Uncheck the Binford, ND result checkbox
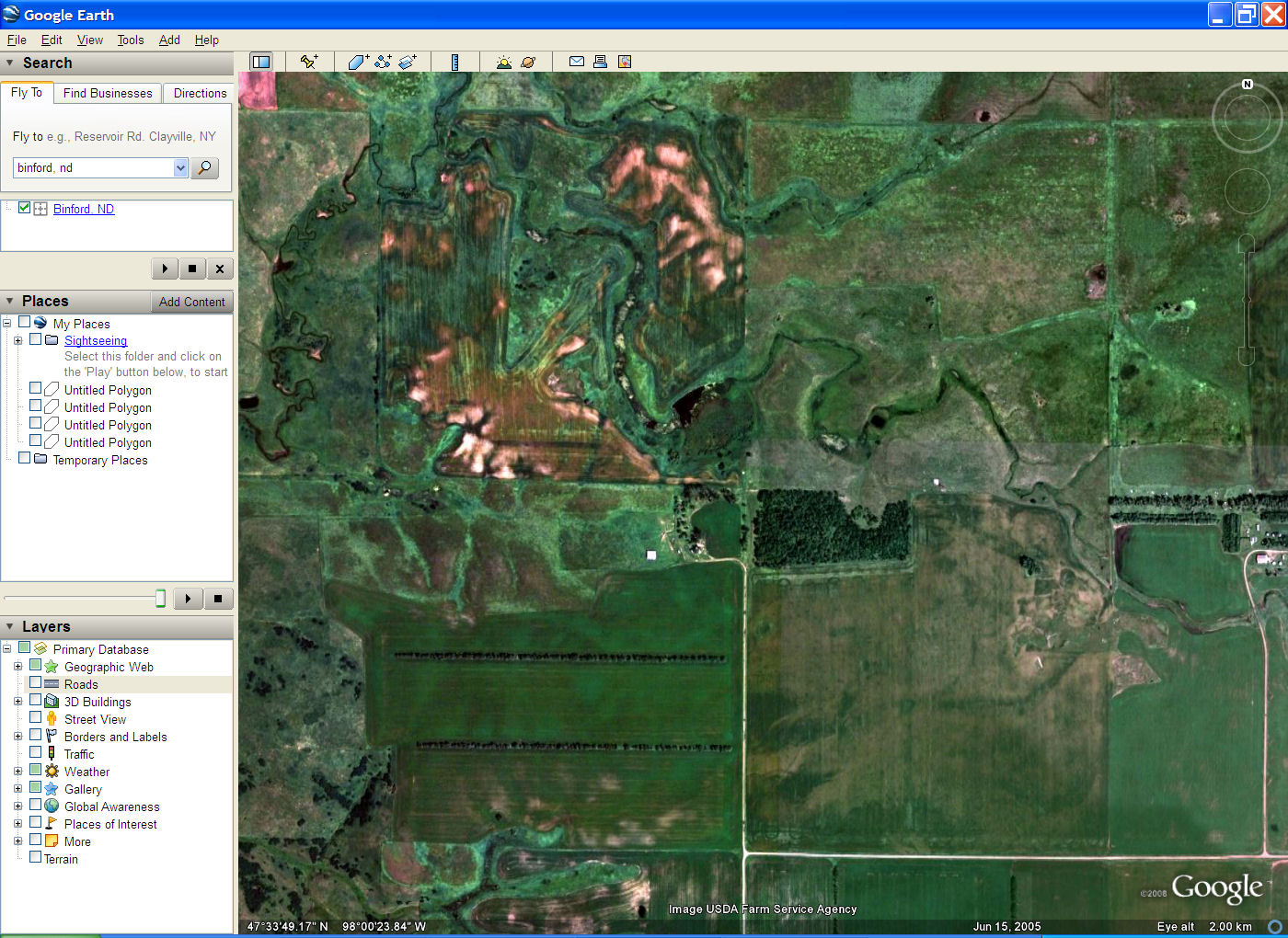 (x=25, y=208)
